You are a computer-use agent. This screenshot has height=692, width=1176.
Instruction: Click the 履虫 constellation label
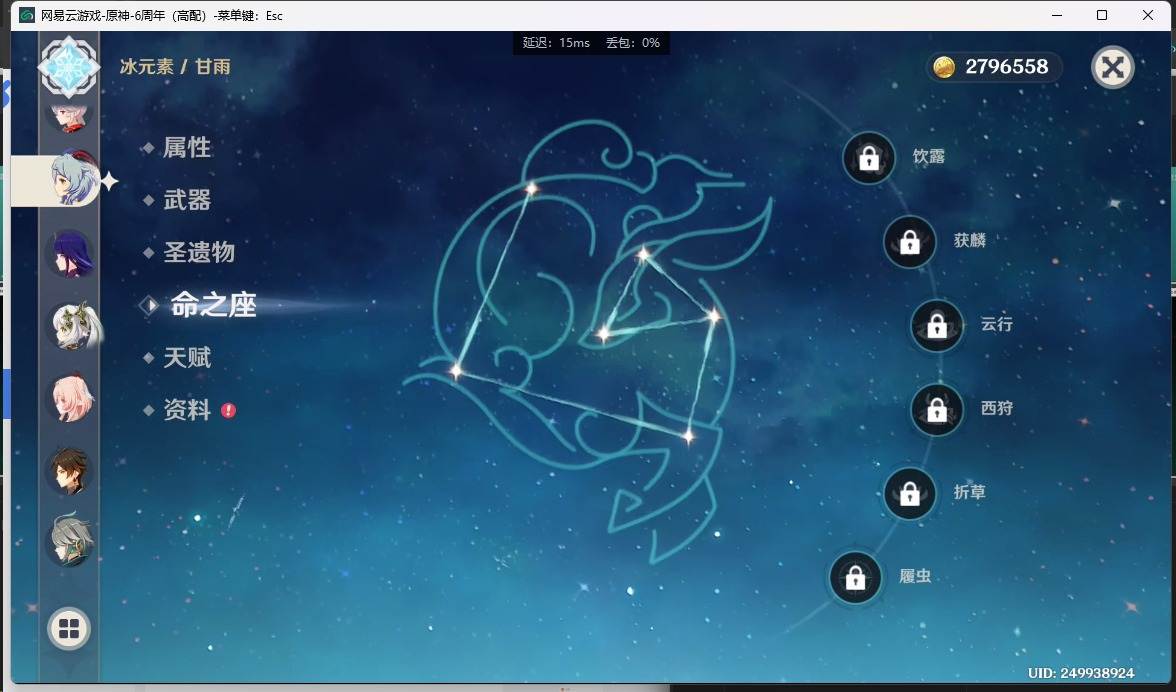[915, 576]
